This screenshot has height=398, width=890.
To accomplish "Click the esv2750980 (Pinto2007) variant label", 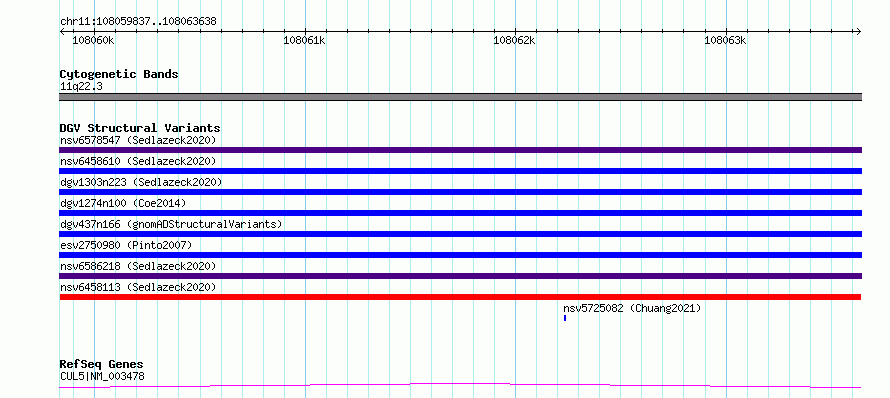I will coord(126,245).
